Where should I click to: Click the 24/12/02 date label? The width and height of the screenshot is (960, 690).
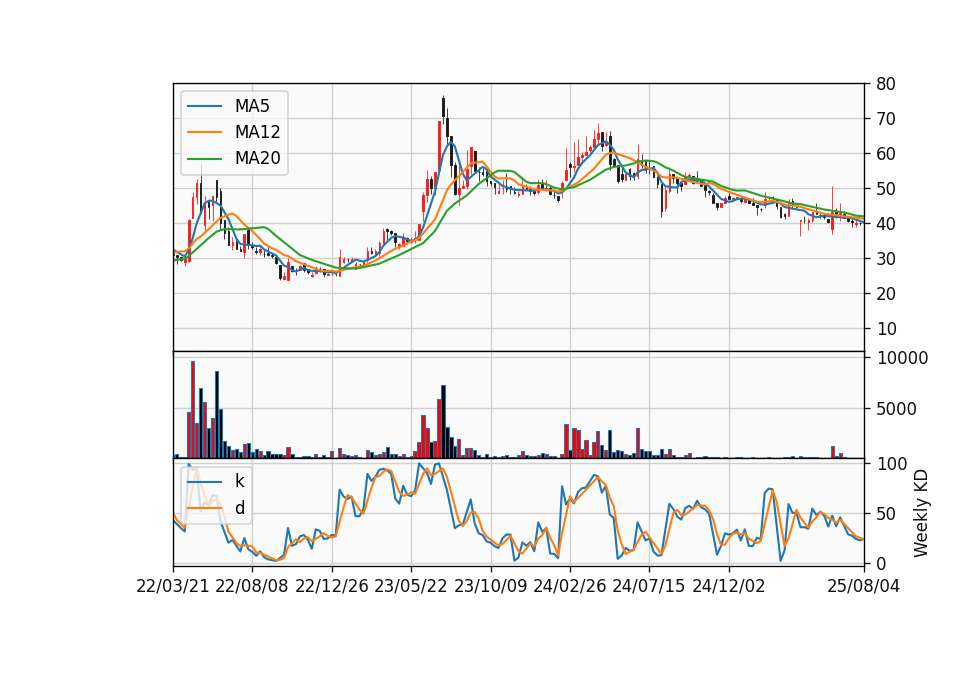coord(729,586)
